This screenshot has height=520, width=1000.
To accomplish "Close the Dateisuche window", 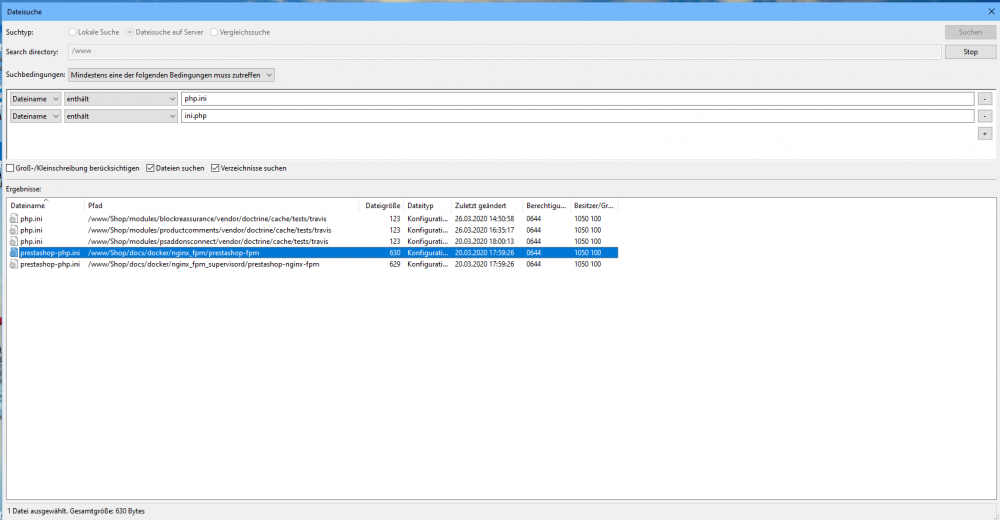I will pos(991,11).
